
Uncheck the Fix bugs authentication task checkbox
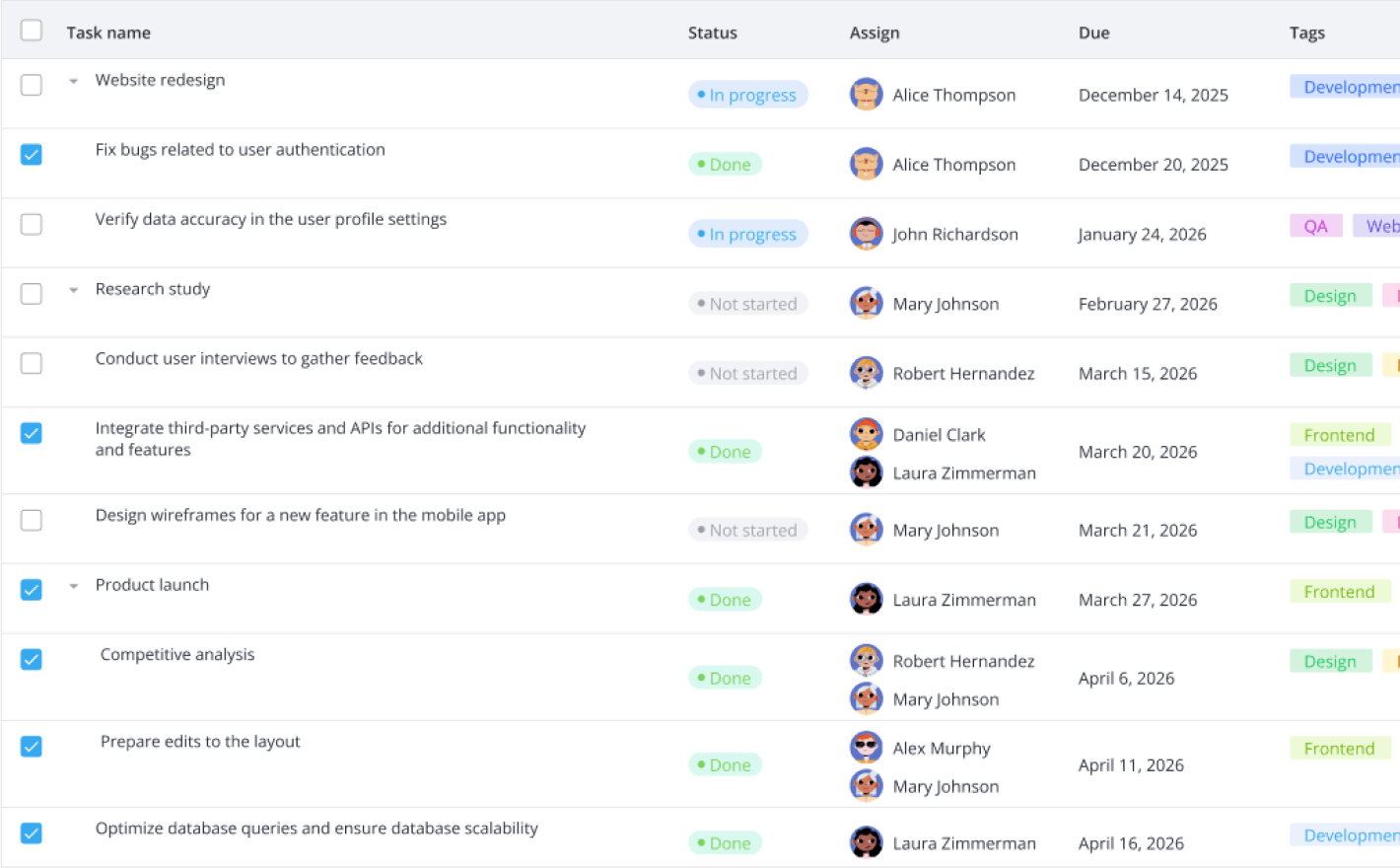pyautogui.click(x=32, y=155)
